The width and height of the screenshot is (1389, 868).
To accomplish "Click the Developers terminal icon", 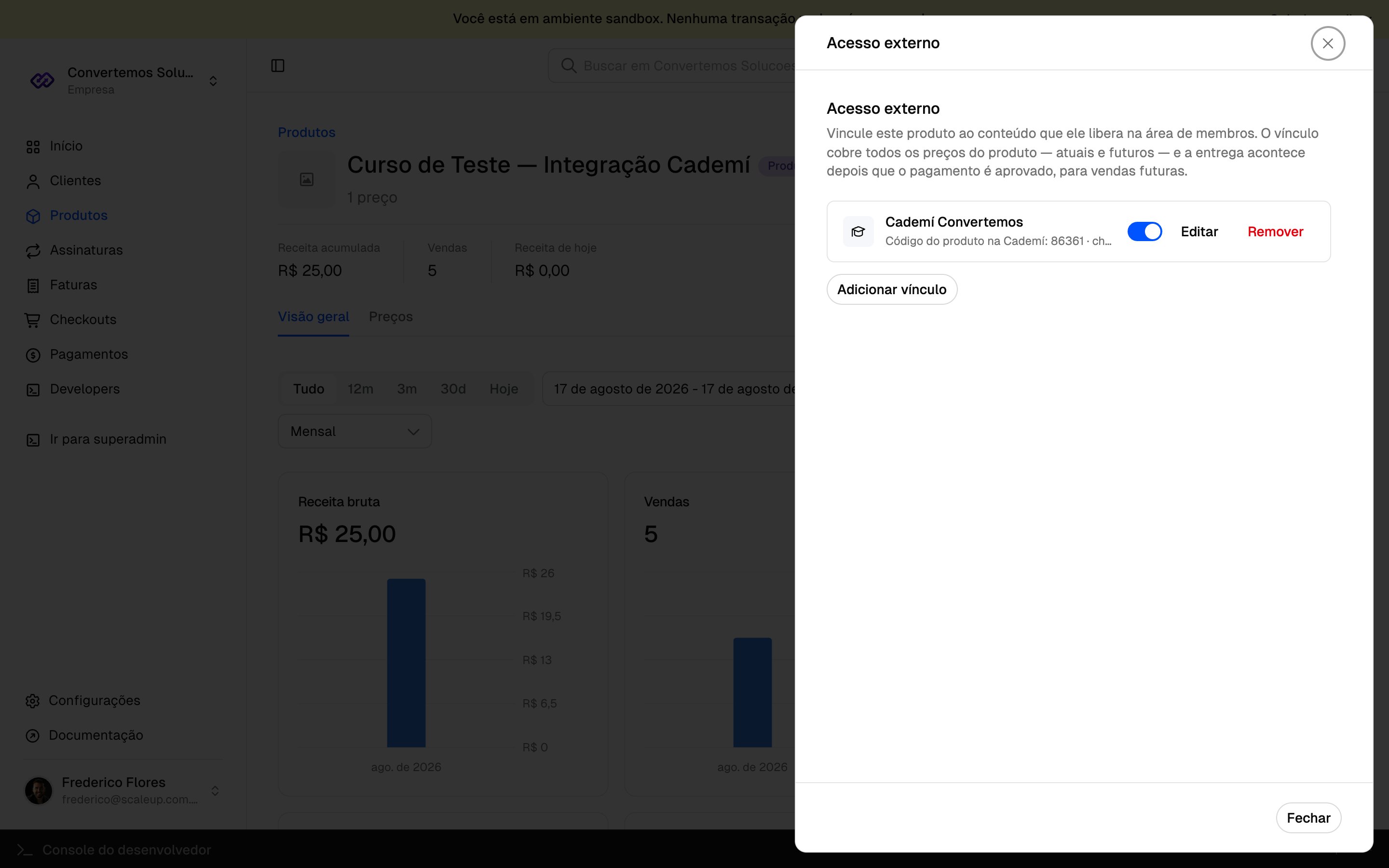I will tap(33, 390).
